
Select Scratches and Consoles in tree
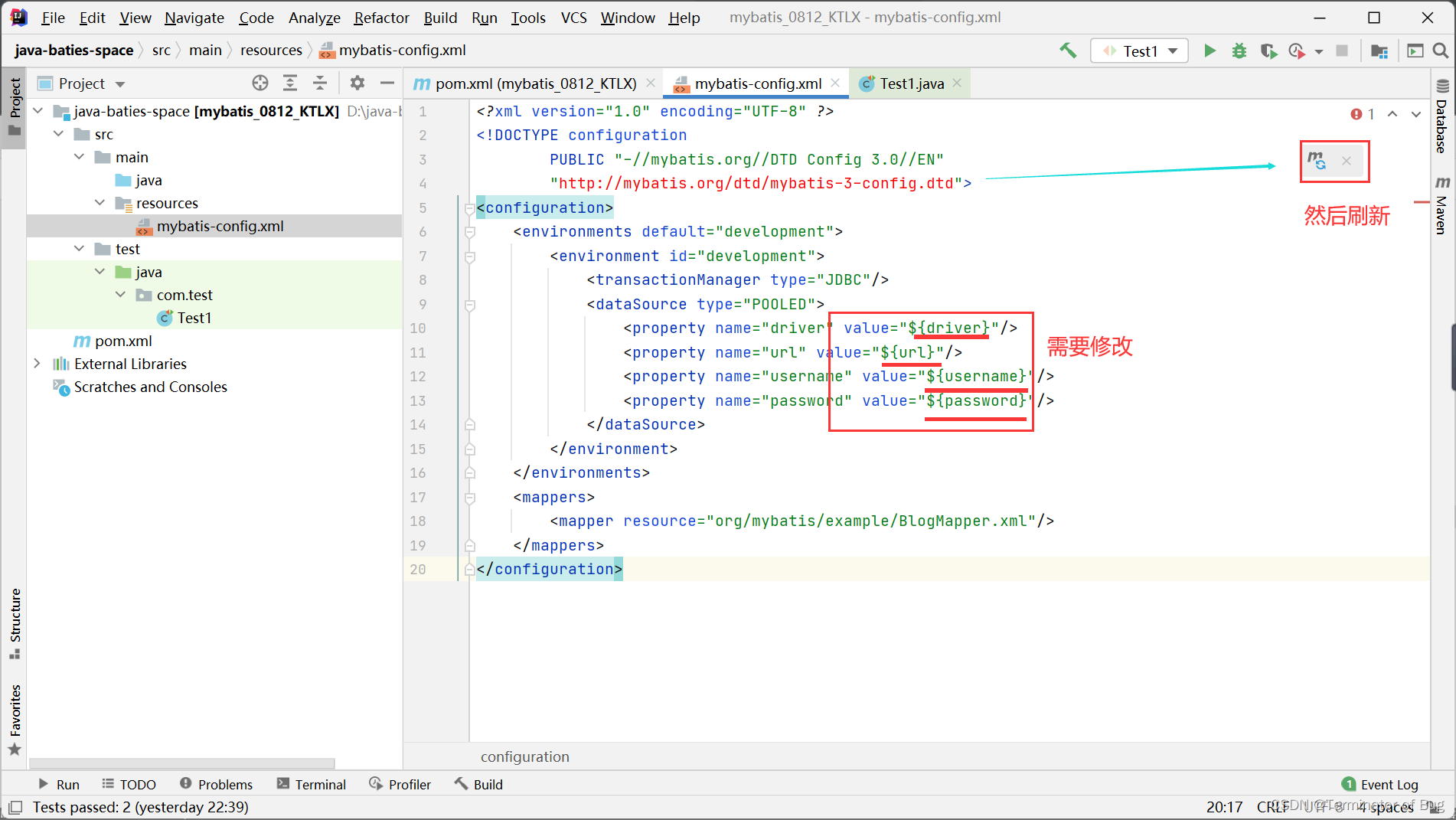point(214,387)
